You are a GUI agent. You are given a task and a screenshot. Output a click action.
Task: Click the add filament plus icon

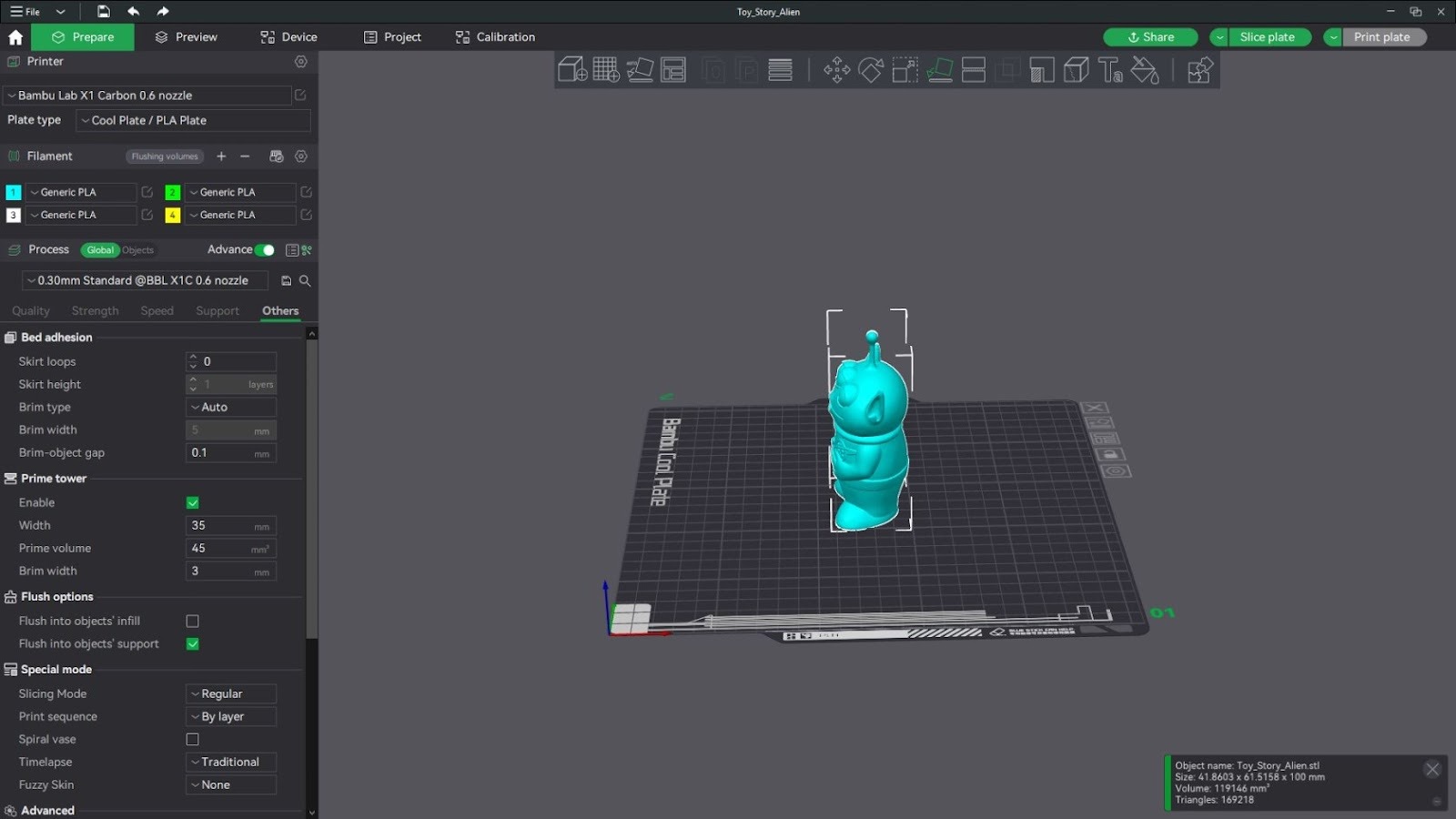click(x=221, y=157)
